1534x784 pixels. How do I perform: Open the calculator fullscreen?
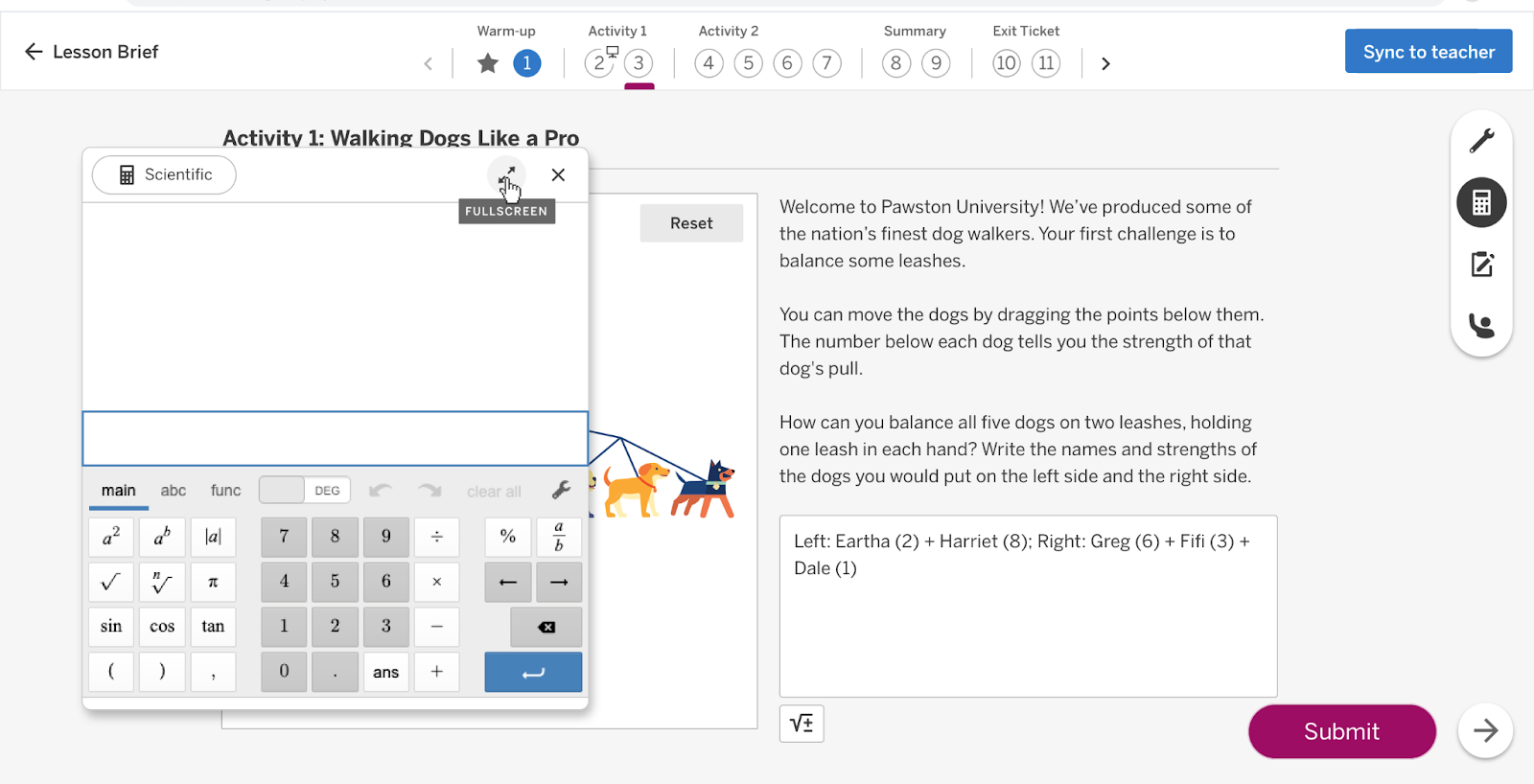(x=507, y=174)
